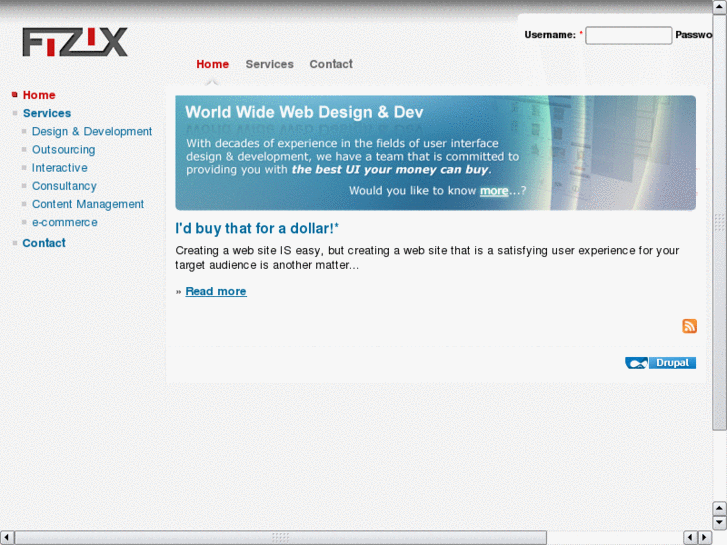This screenshot has height=545, width=727.
Task: Select Services in the sidebar menu
Action: [x=47, y=113]
